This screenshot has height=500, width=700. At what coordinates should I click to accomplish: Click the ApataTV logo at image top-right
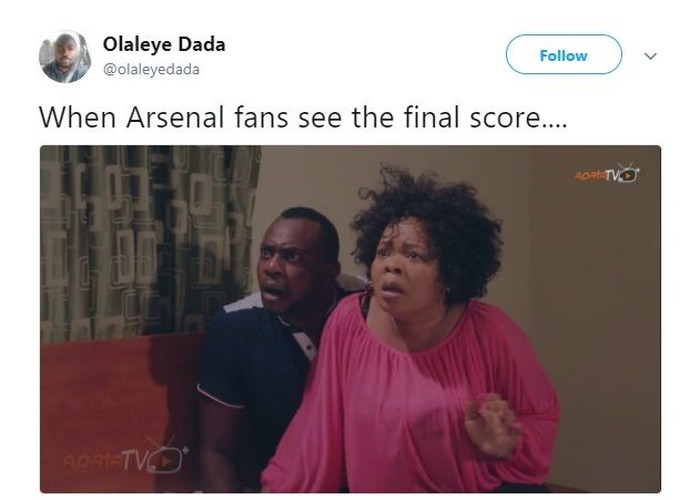coord(607,173)
